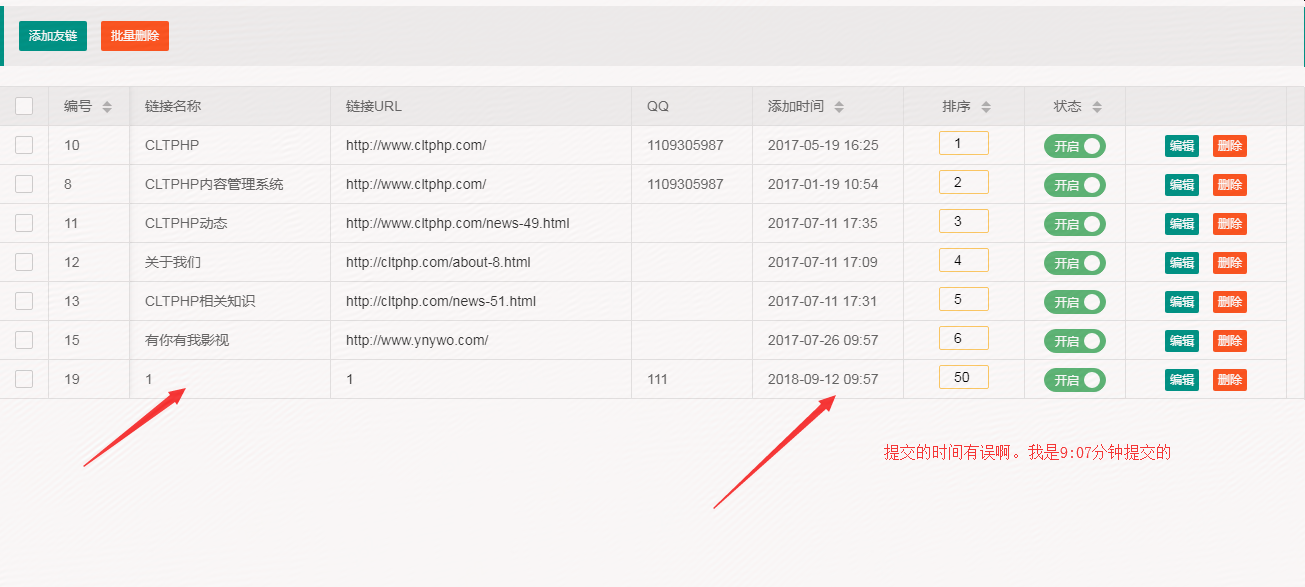Screen dimensions: 1305x587
Task: Sort by 状态 column arrows
Action: point(1097,106)
